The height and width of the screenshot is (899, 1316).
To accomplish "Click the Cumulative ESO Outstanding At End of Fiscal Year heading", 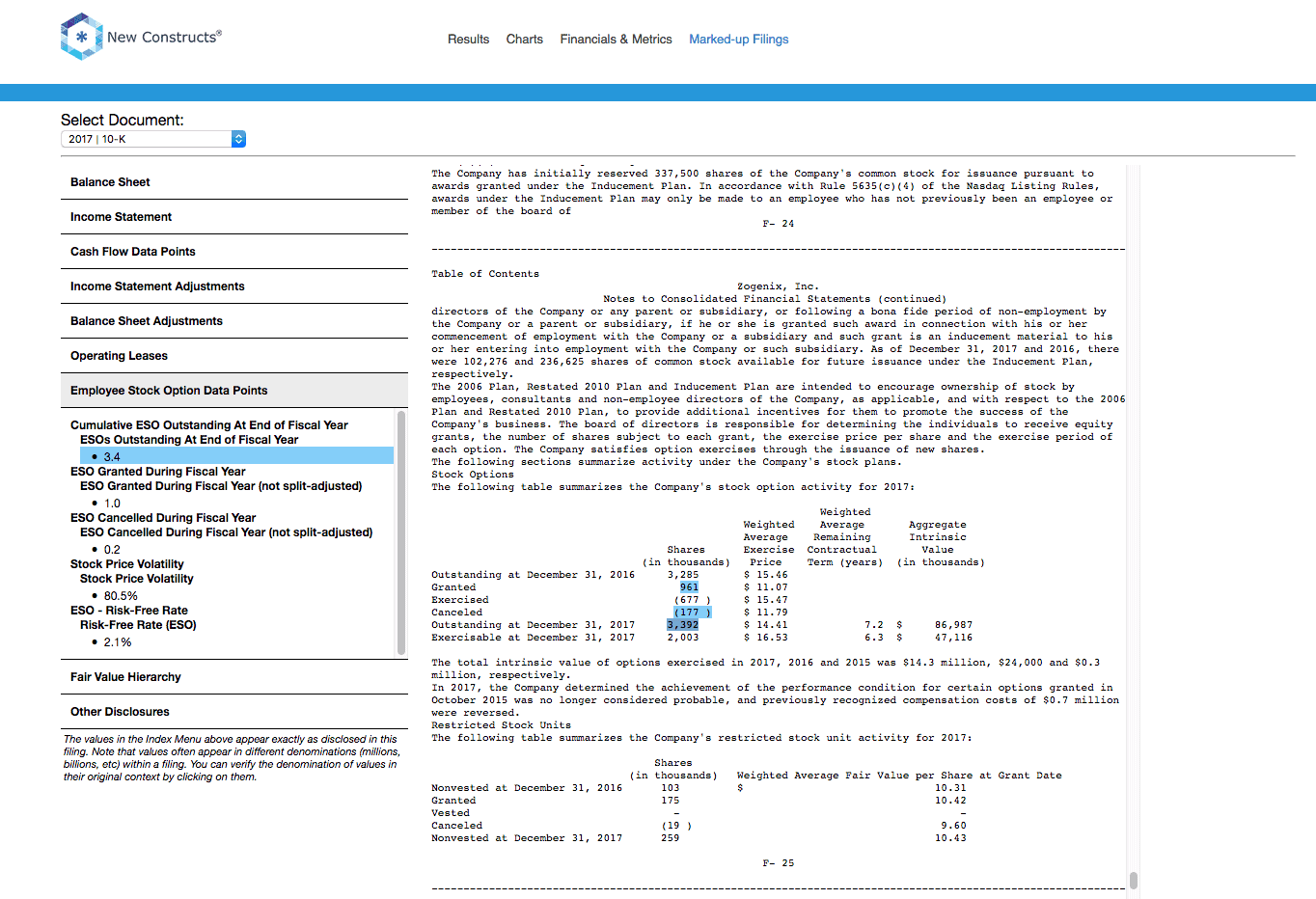I will click(209, 425).
